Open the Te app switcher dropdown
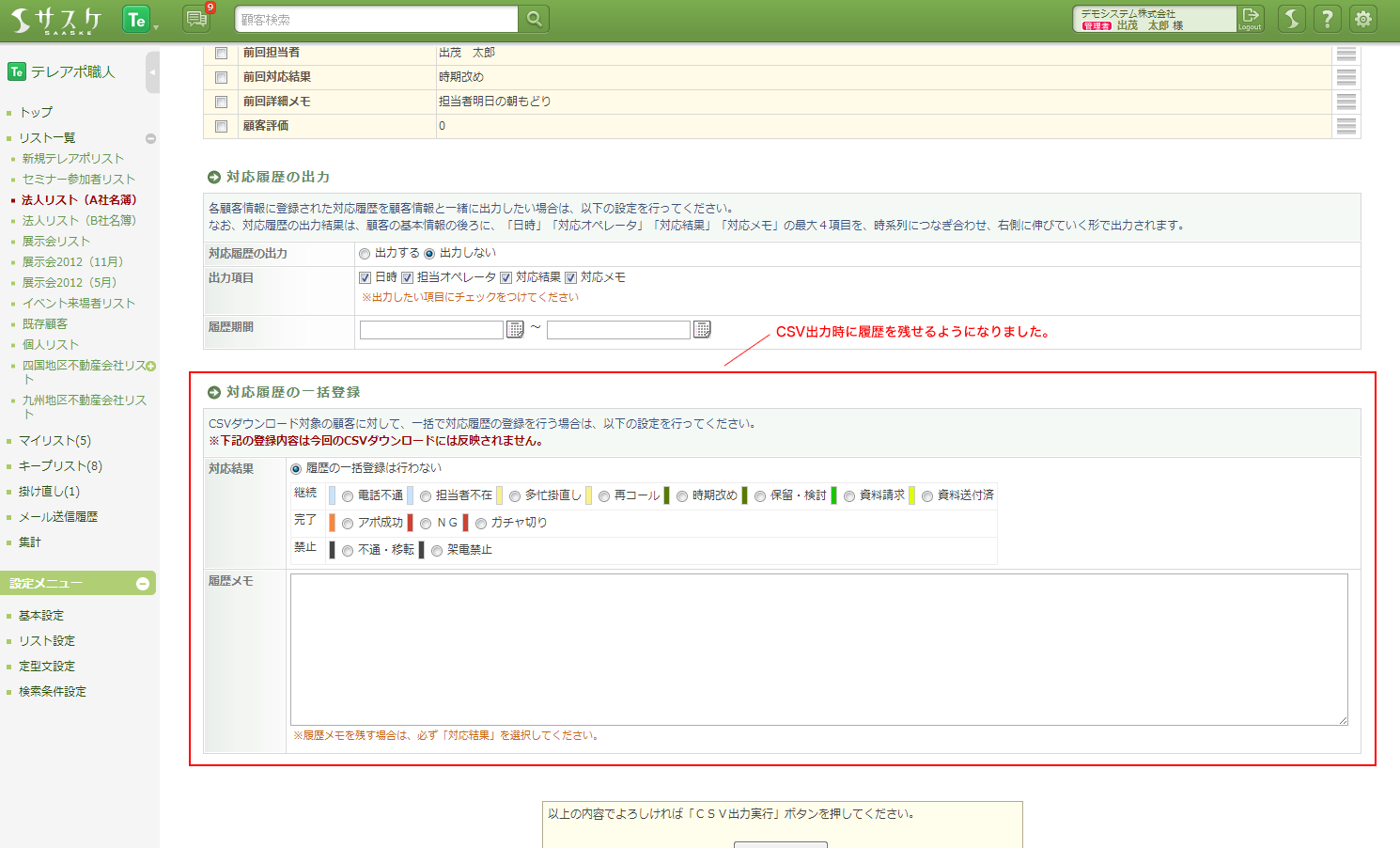The image size is (1400, 848). pos(139,20)
